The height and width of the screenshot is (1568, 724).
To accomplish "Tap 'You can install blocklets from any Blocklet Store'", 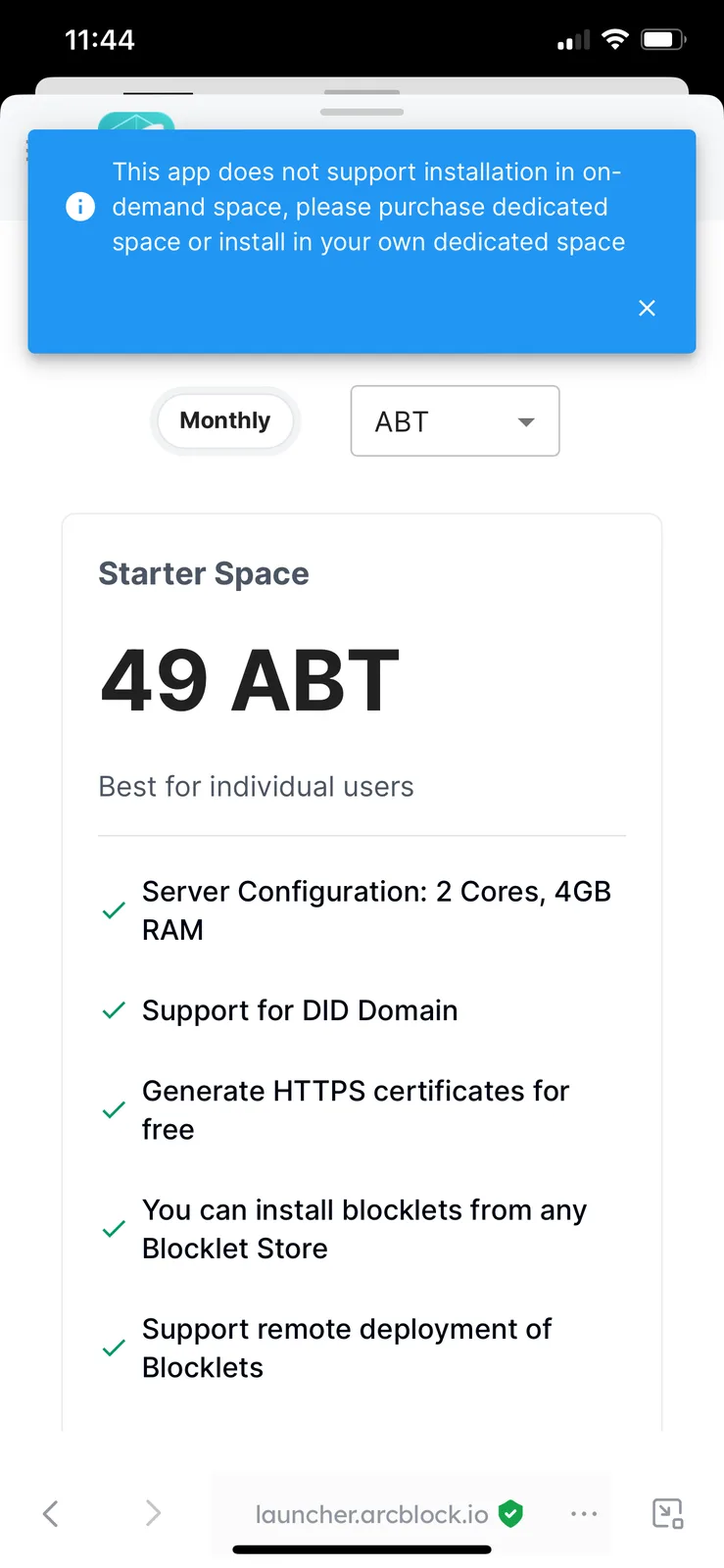I will pyautogui.click(x=364, y=1229).
